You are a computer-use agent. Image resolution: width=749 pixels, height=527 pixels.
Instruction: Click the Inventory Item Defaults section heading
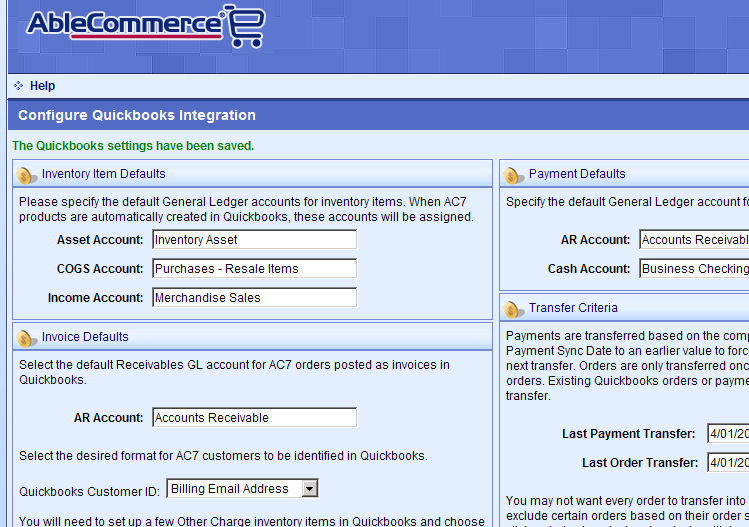pos(104,174)
